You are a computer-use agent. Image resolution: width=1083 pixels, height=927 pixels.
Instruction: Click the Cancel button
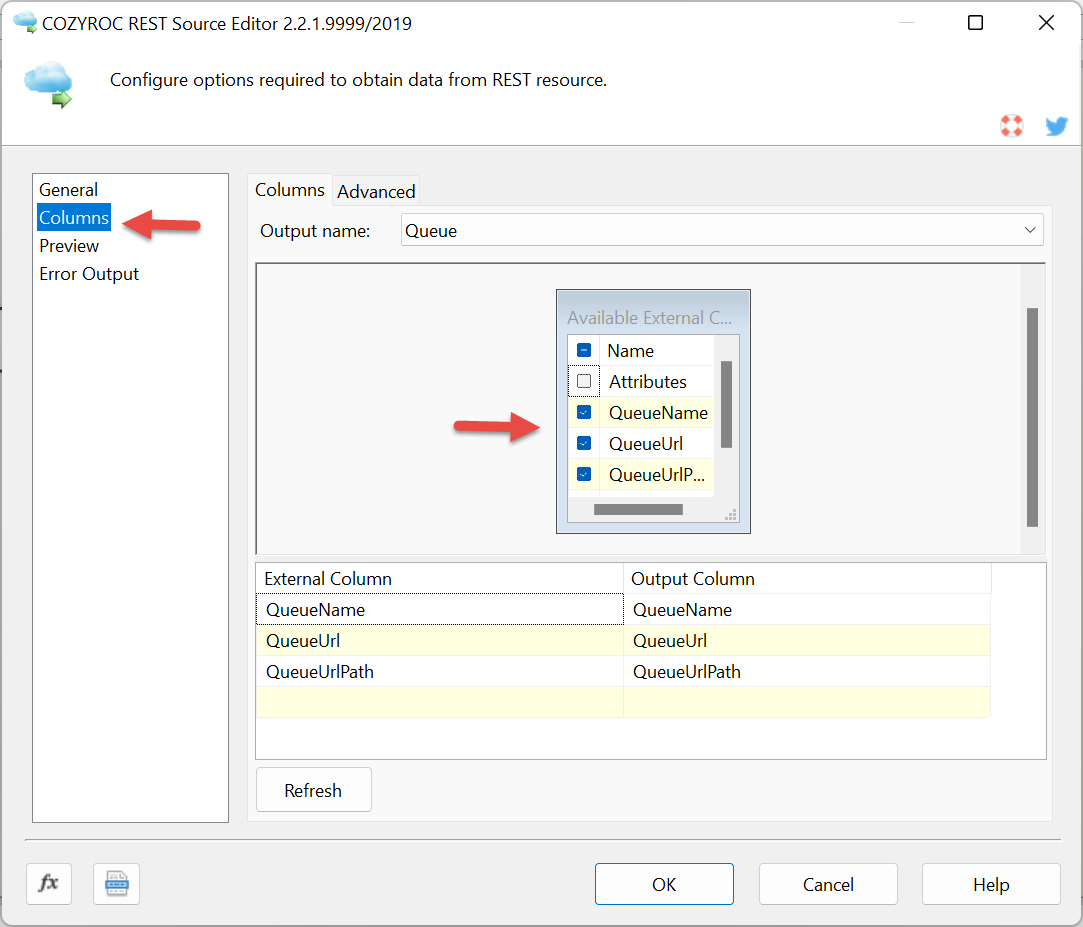tap(828, 884)
